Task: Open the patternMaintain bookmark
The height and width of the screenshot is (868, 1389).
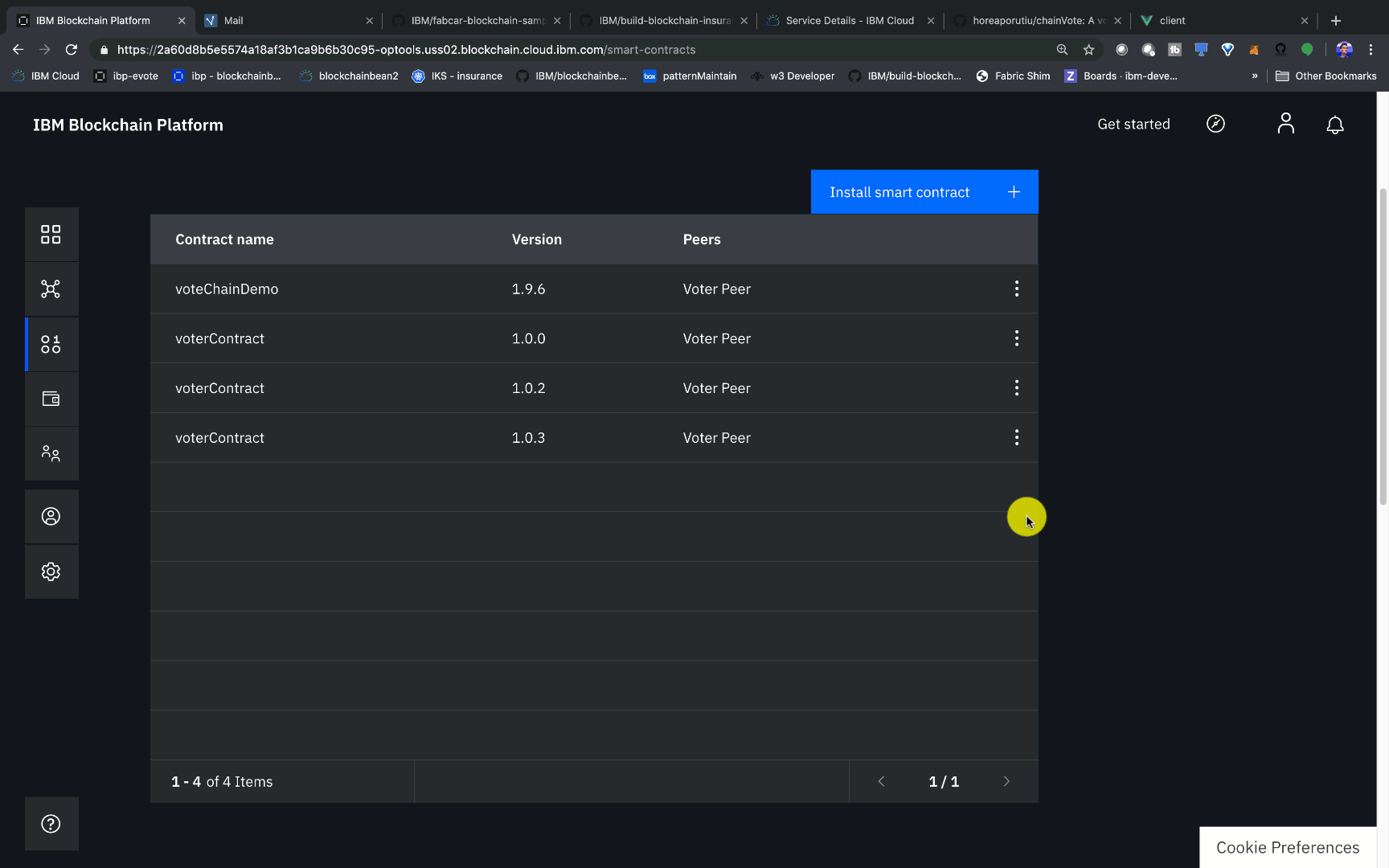Action: [x=690, y=76]
